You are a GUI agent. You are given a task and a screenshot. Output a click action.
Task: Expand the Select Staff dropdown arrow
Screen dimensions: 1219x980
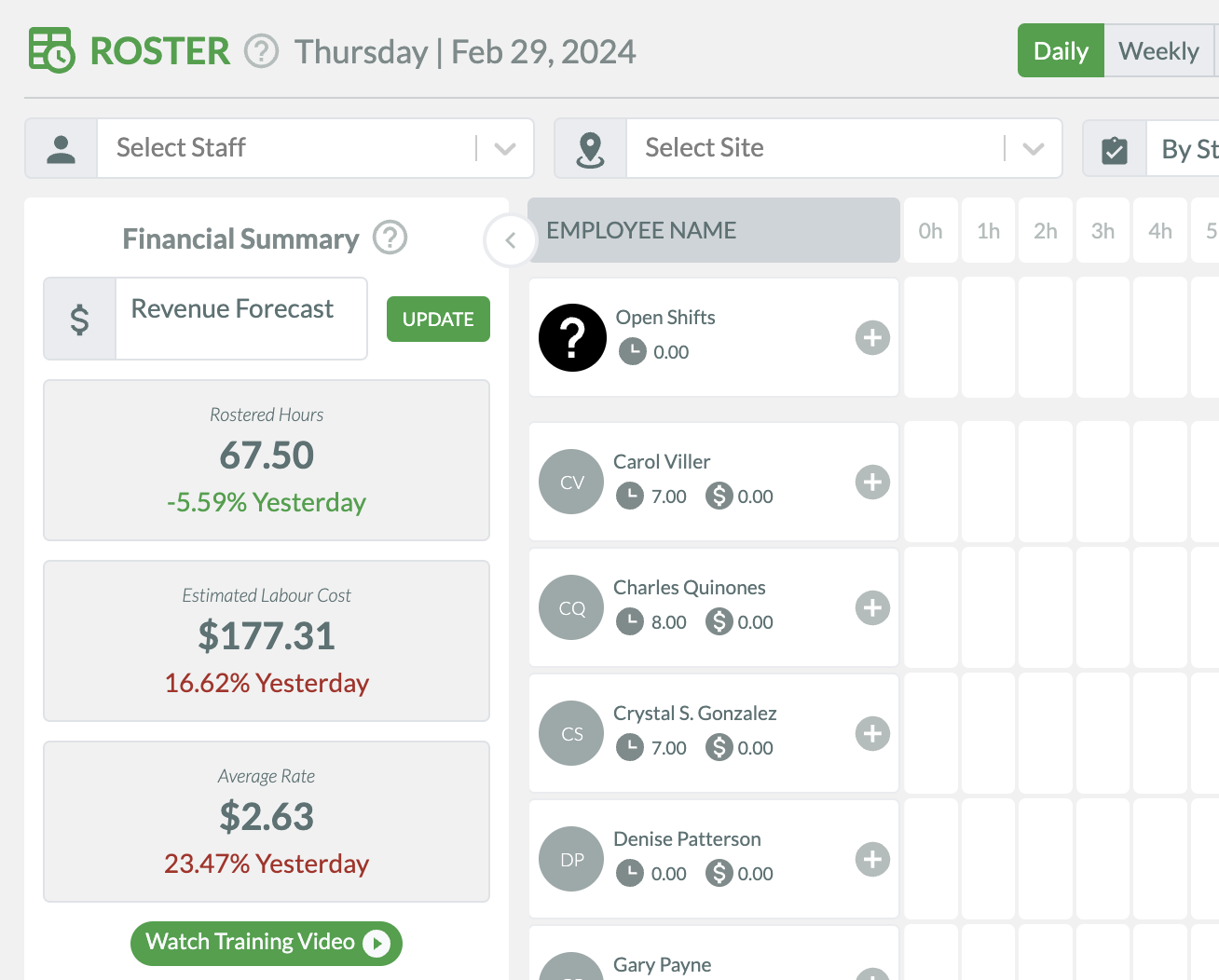pyautogui.click(x=505, y=148)
